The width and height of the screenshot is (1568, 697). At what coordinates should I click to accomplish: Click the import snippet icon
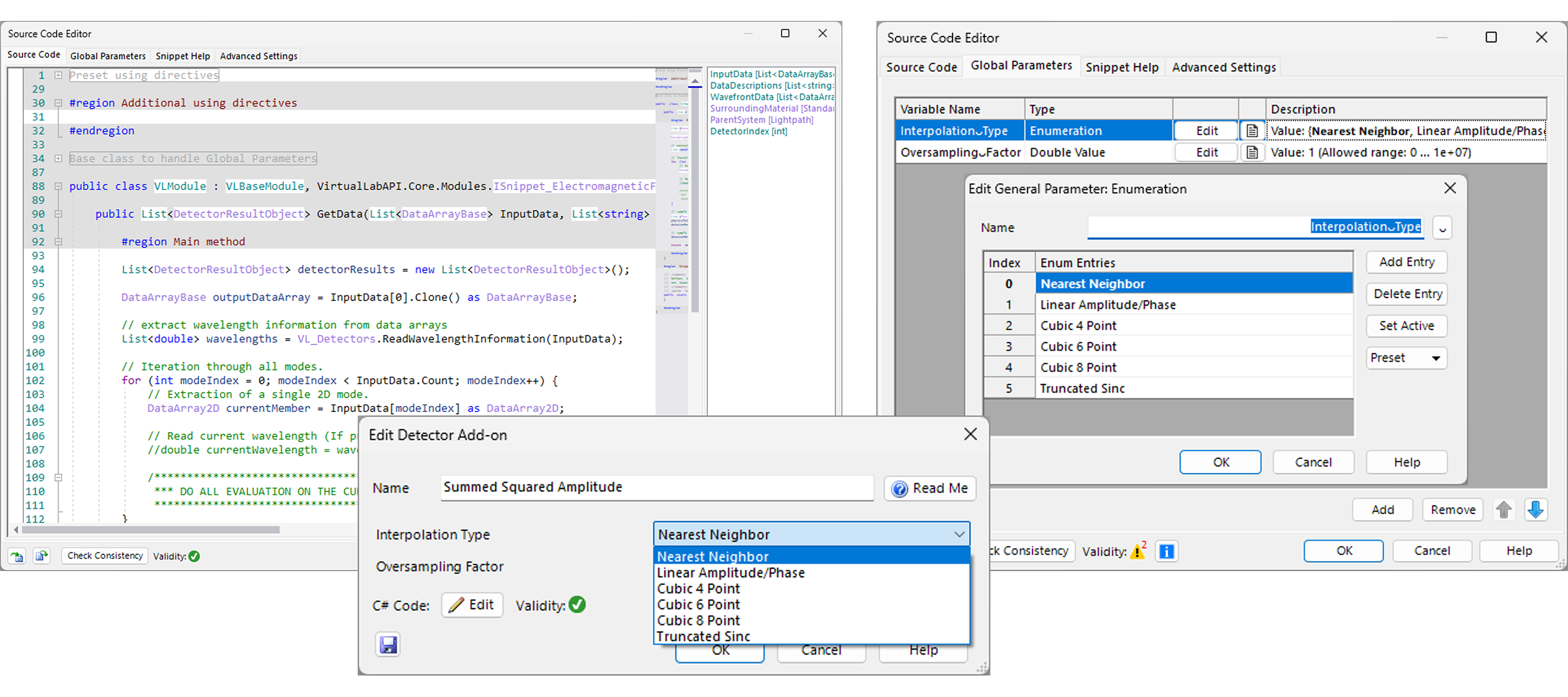pos(16,556)
